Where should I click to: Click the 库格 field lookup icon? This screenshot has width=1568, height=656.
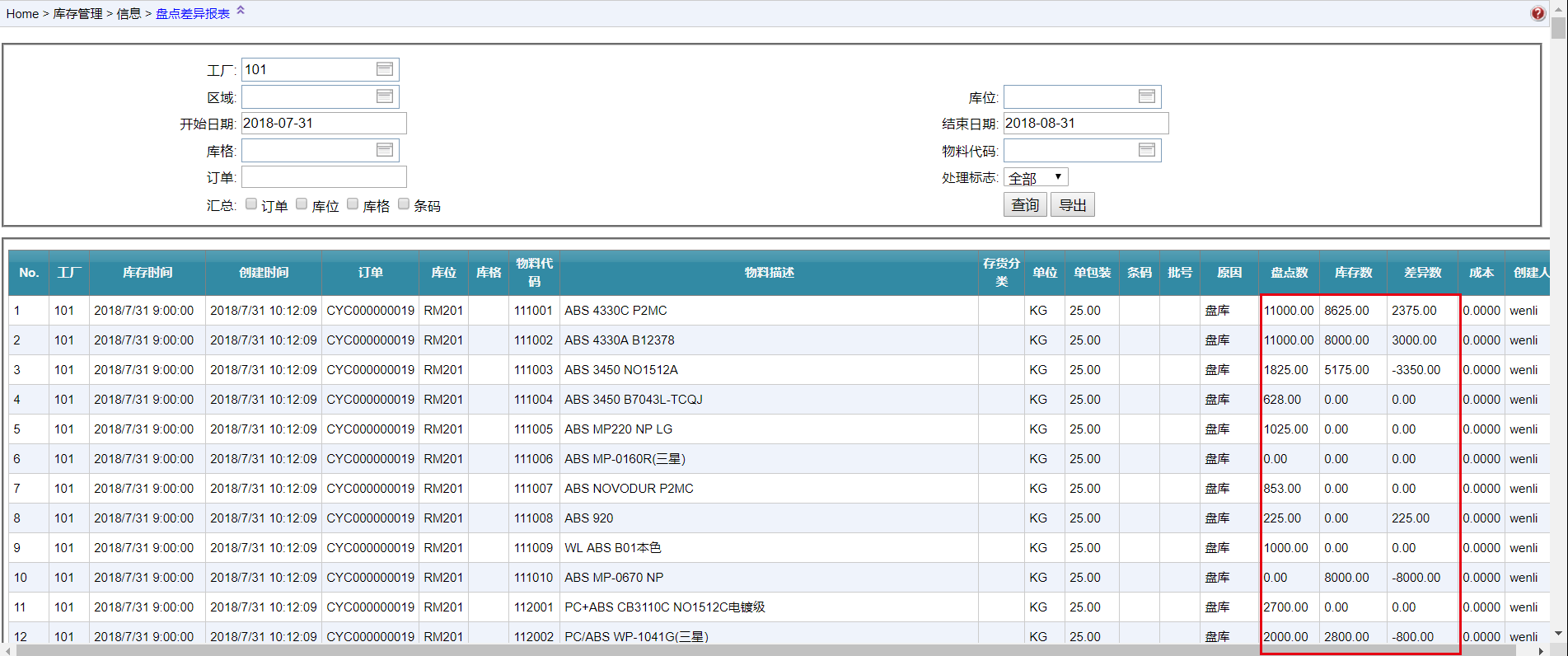point(384,150)
